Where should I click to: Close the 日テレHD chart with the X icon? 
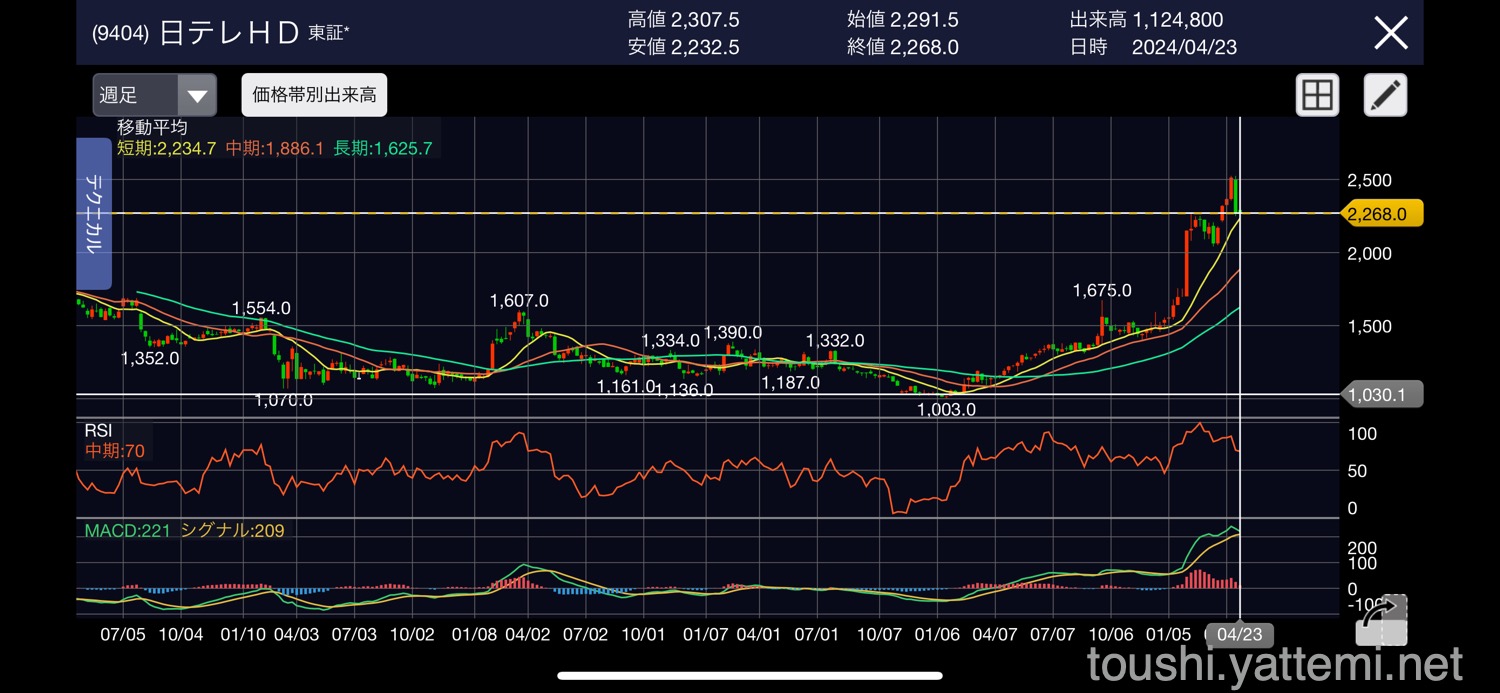click(1391, 32)
